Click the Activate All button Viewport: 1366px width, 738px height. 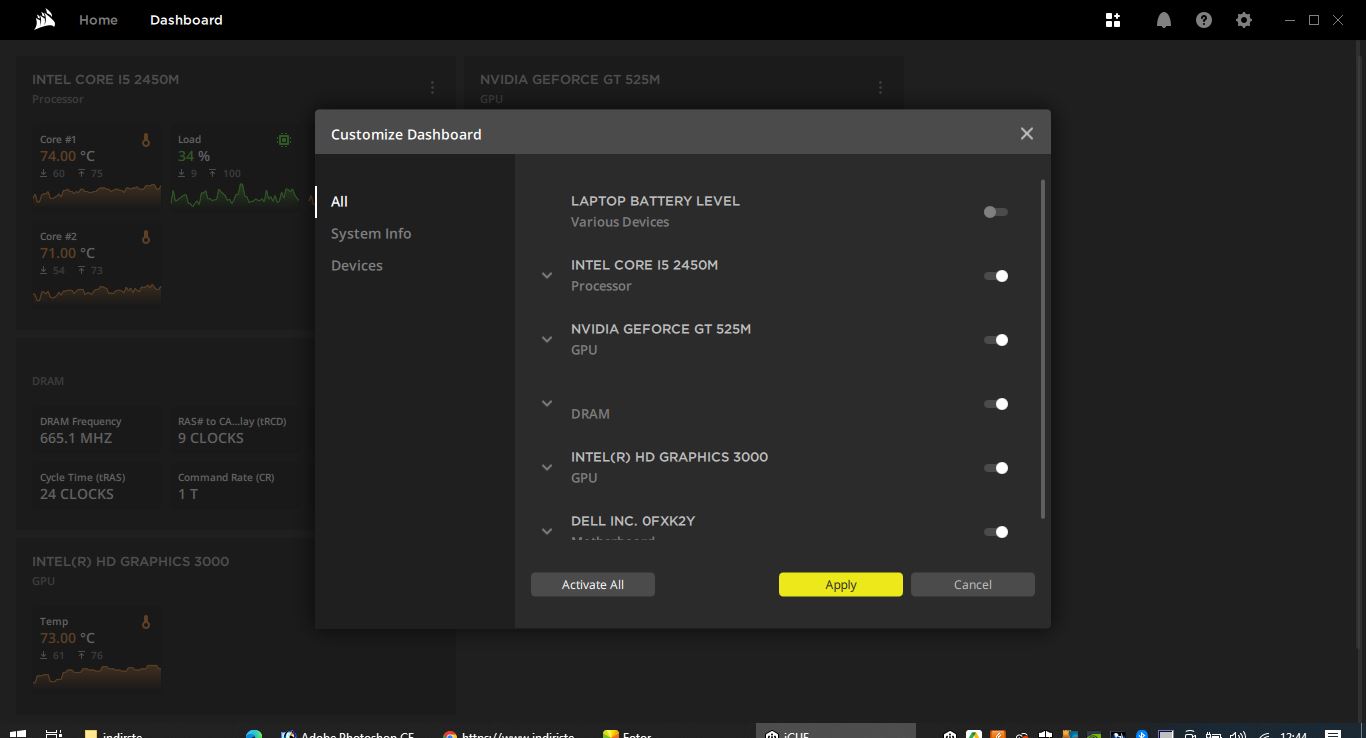coord(593,584)
